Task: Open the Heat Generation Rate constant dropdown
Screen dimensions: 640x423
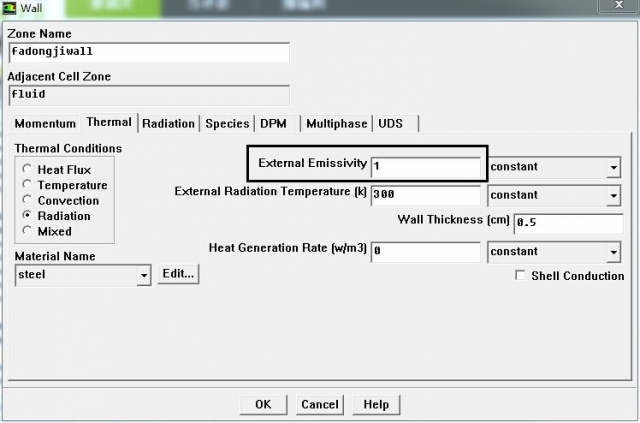Action: pos(611,252)
